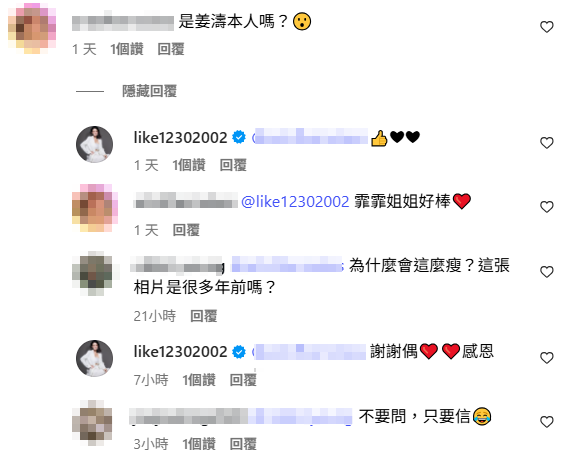
Task: Reply to the 21小時 comment
Action: (204, 316)
